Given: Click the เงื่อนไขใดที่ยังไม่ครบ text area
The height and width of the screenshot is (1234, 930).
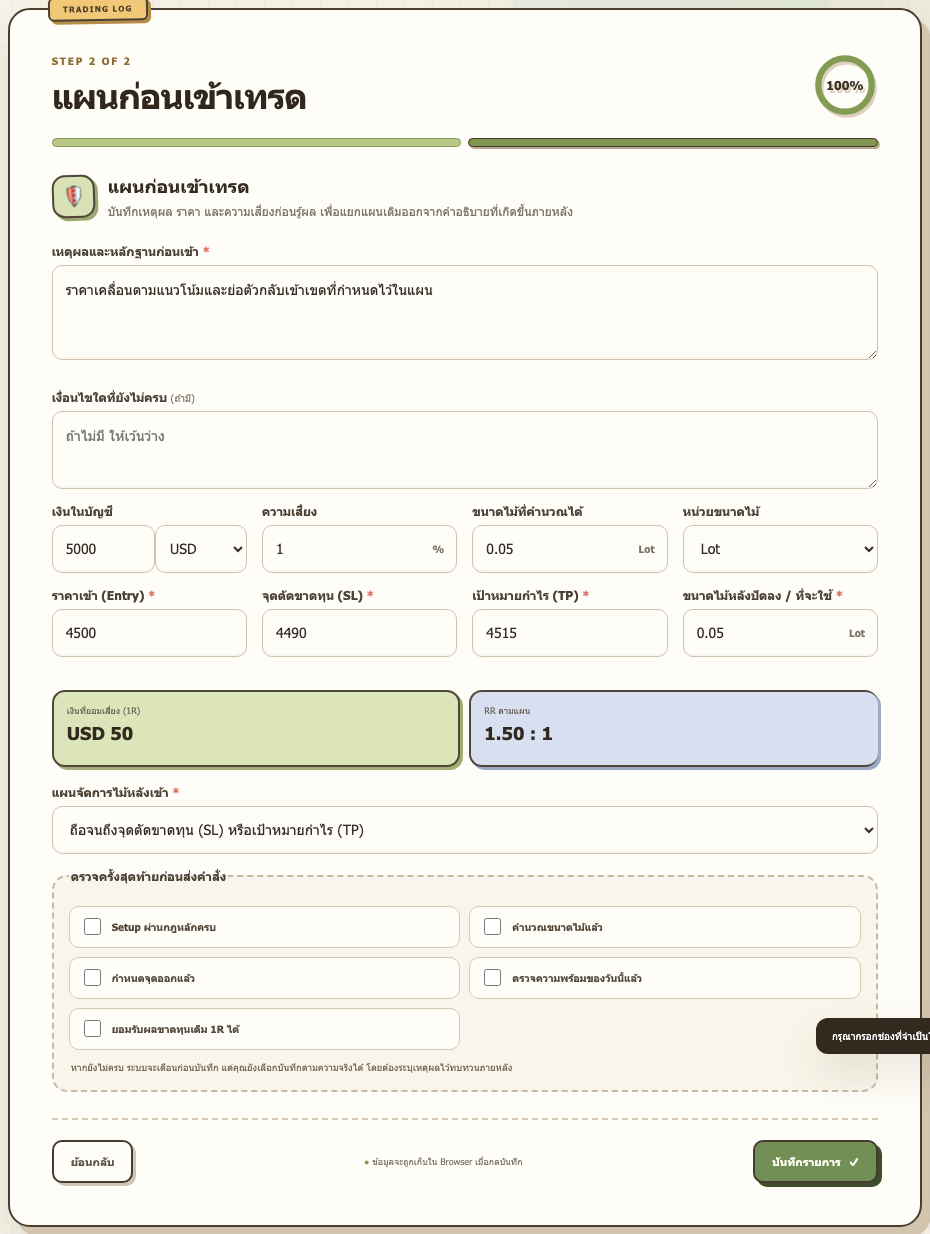Looking at the screenshot, I should [465, 450].
